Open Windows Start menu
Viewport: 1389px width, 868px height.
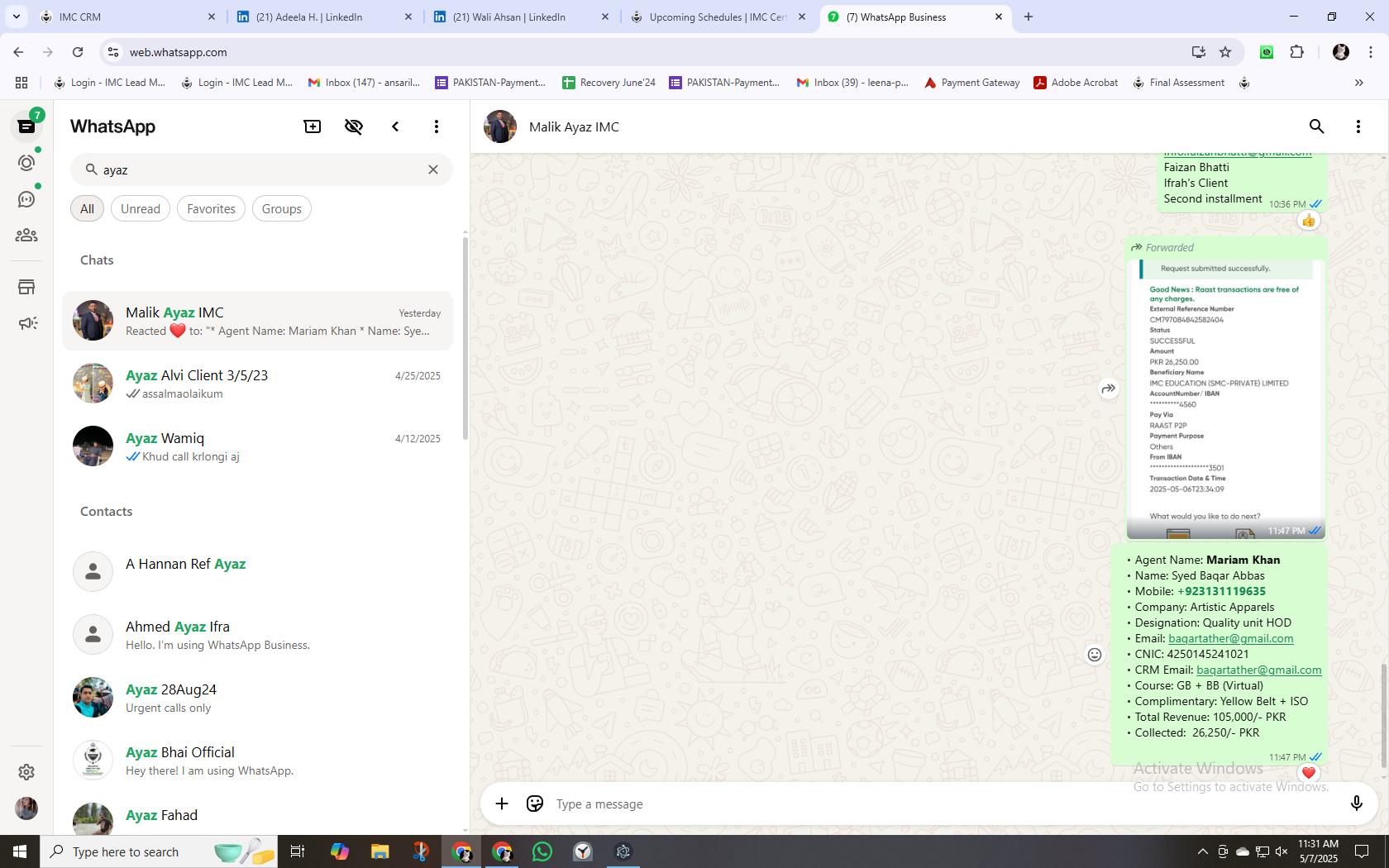point(20,851)
